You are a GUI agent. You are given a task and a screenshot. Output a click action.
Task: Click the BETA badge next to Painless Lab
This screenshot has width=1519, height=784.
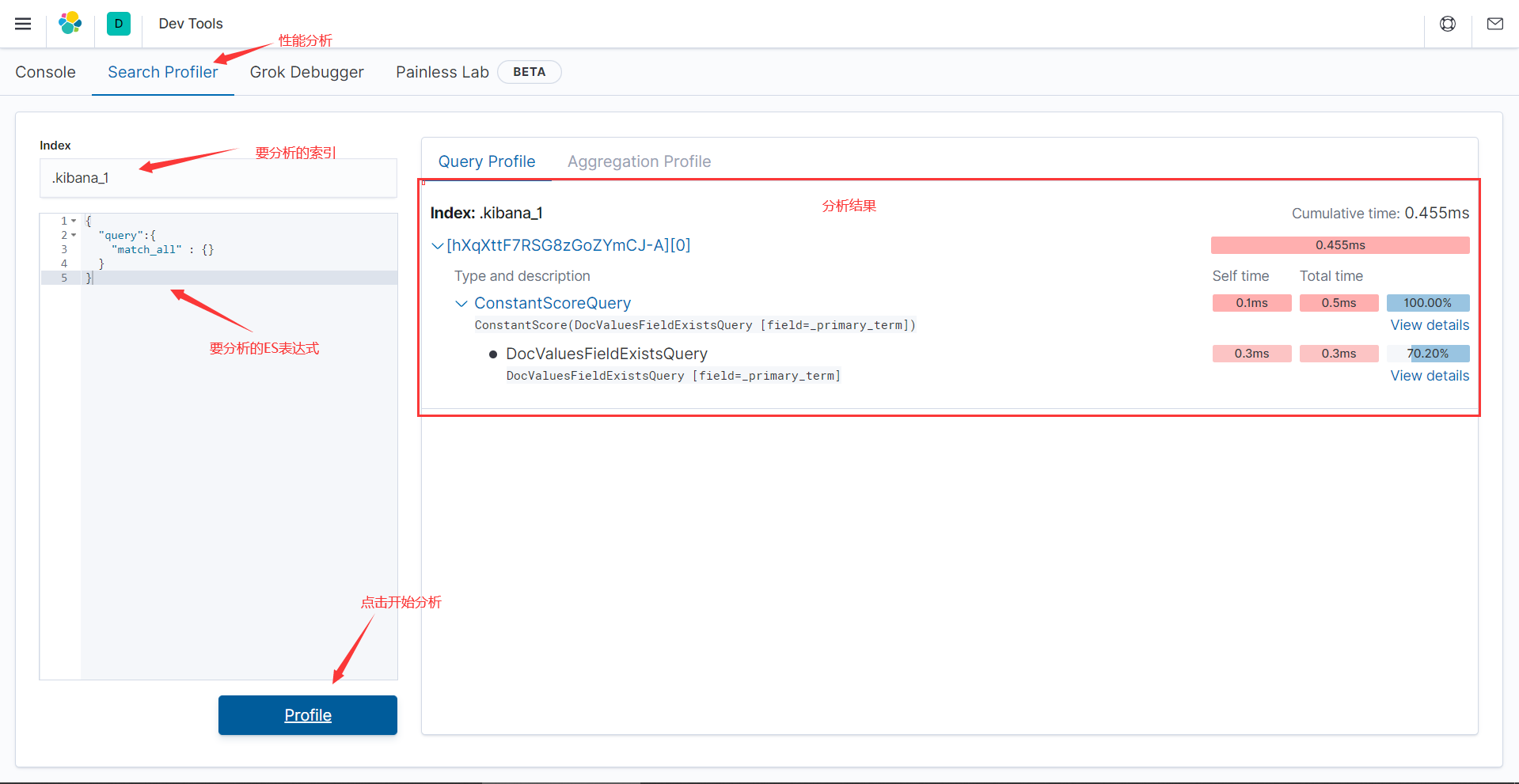click(x=529, y=71)
